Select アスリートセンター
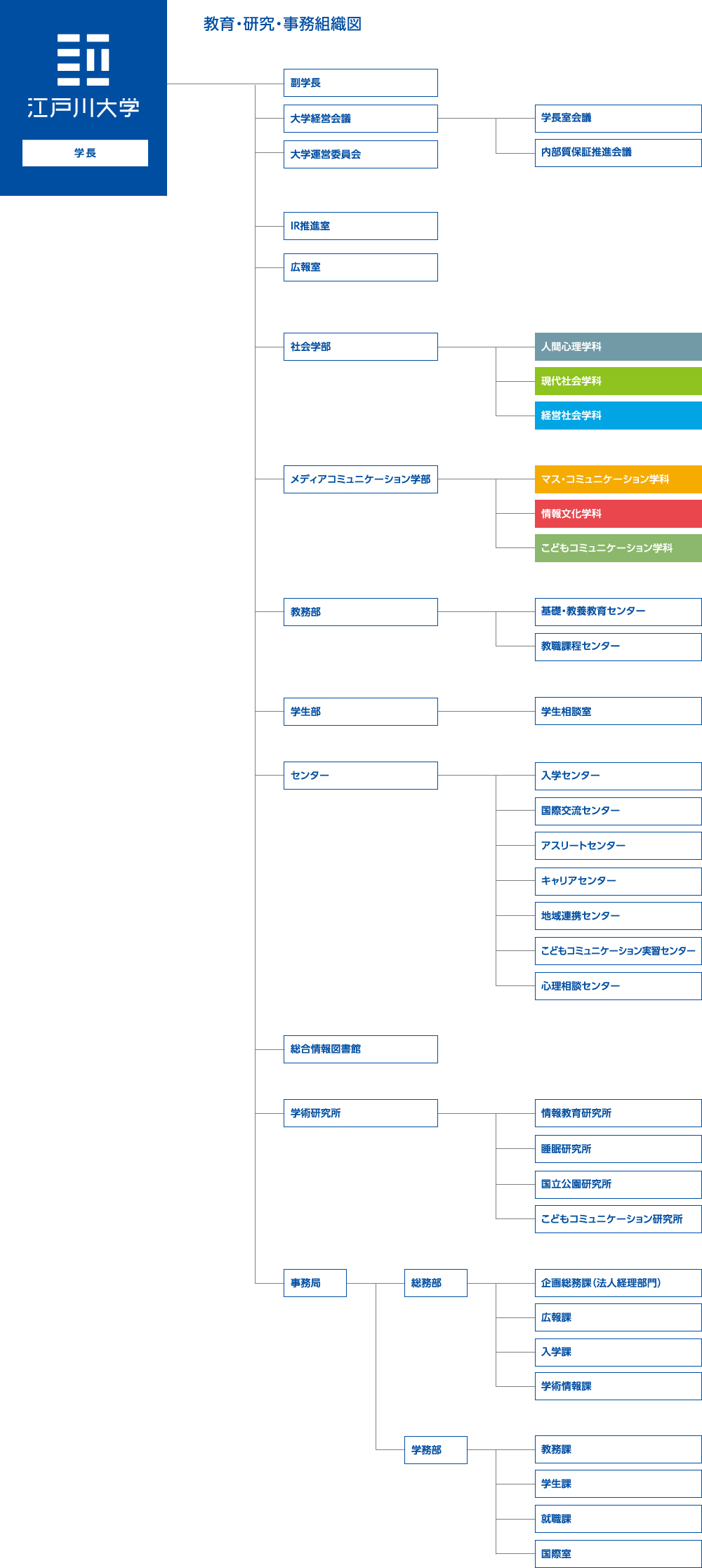The image size is (702, 1568). (x=618, y=846)
